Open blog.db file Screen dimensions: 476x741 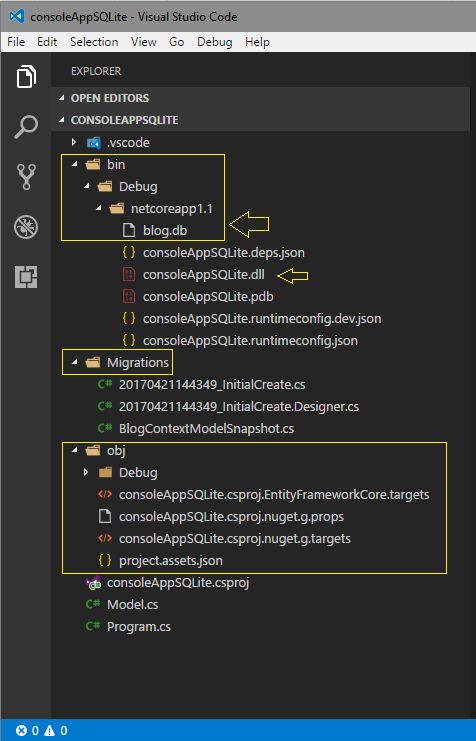(x=165, y=231)
